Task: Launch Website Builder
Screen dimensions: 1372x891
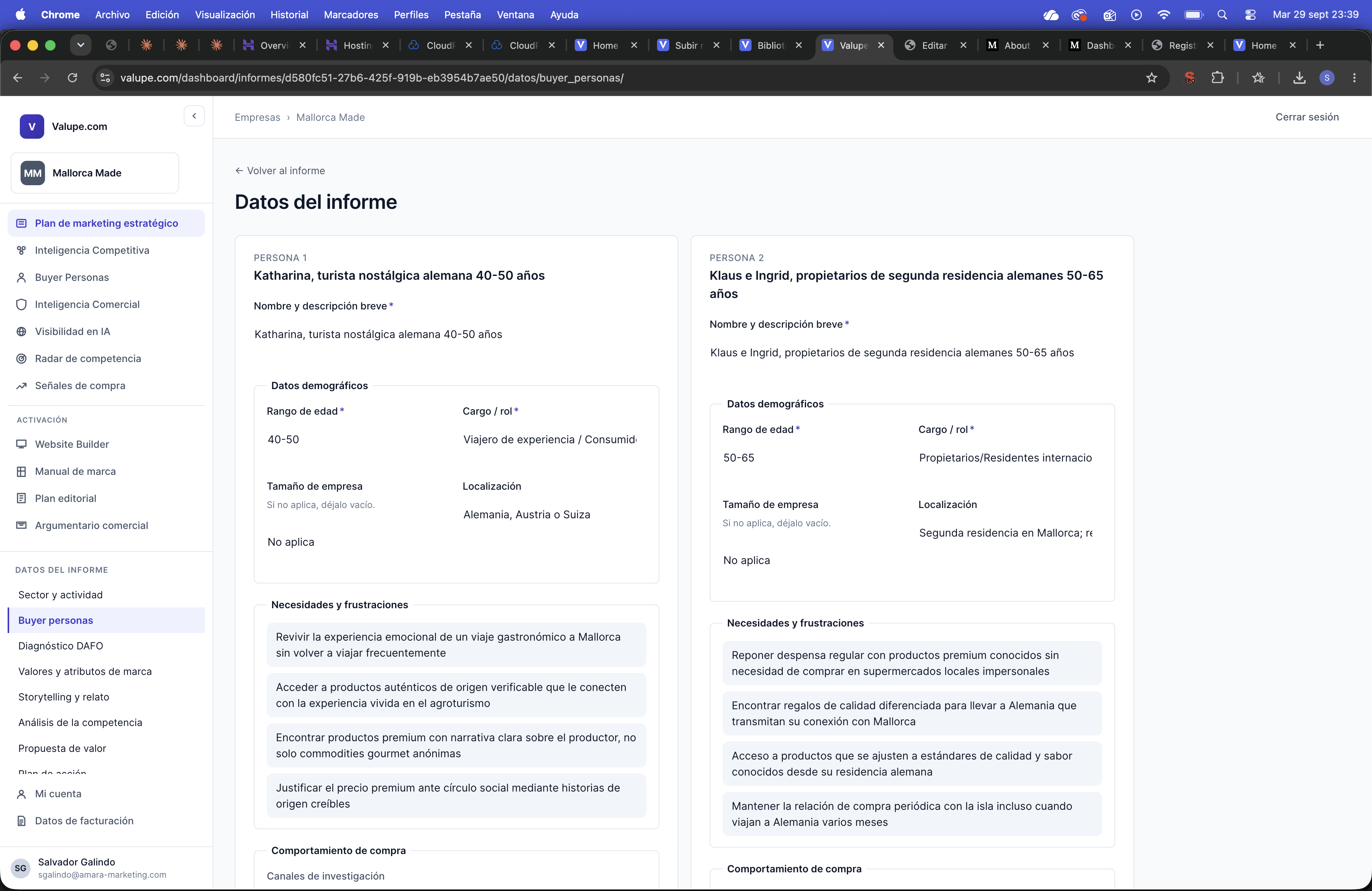Action: coord(106,444)
